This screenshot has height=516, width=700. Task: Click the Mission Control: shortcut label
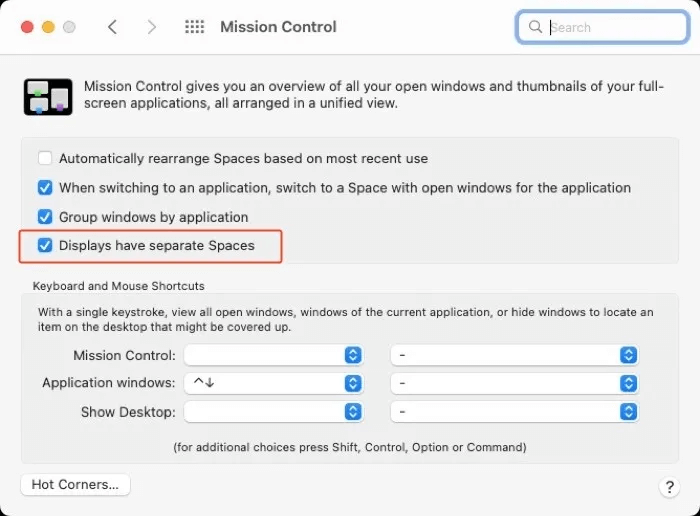[x=125, y=355]
